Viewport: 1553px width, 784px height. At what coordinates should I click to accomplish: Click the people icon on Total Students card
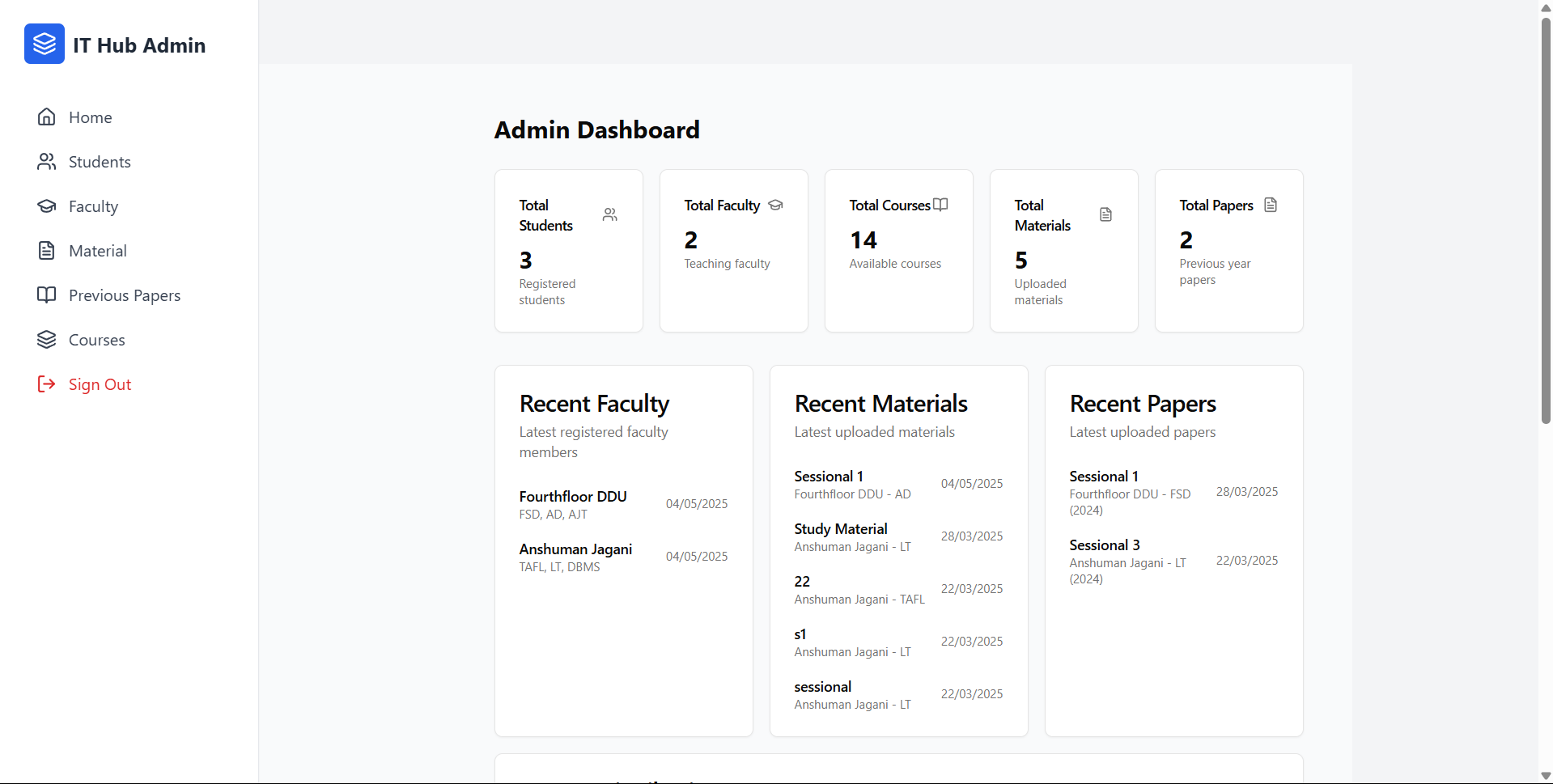point(609,214)
